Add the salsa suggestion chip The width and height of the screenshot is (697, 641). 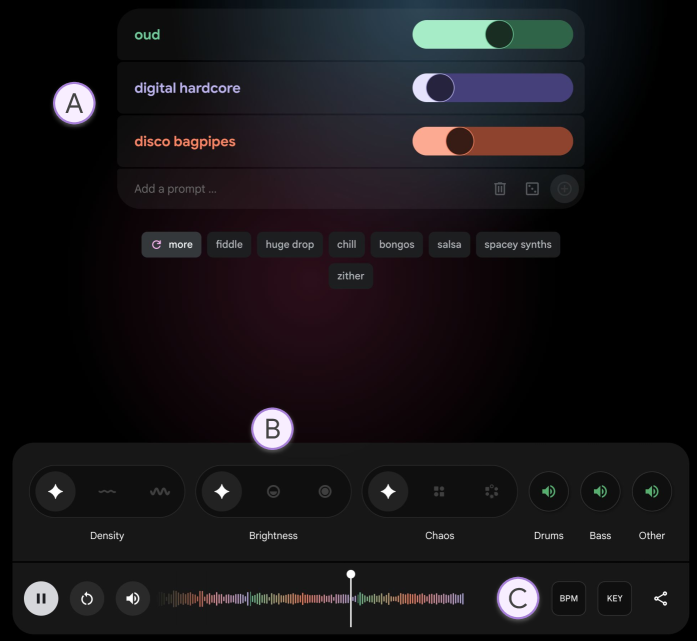449,244
